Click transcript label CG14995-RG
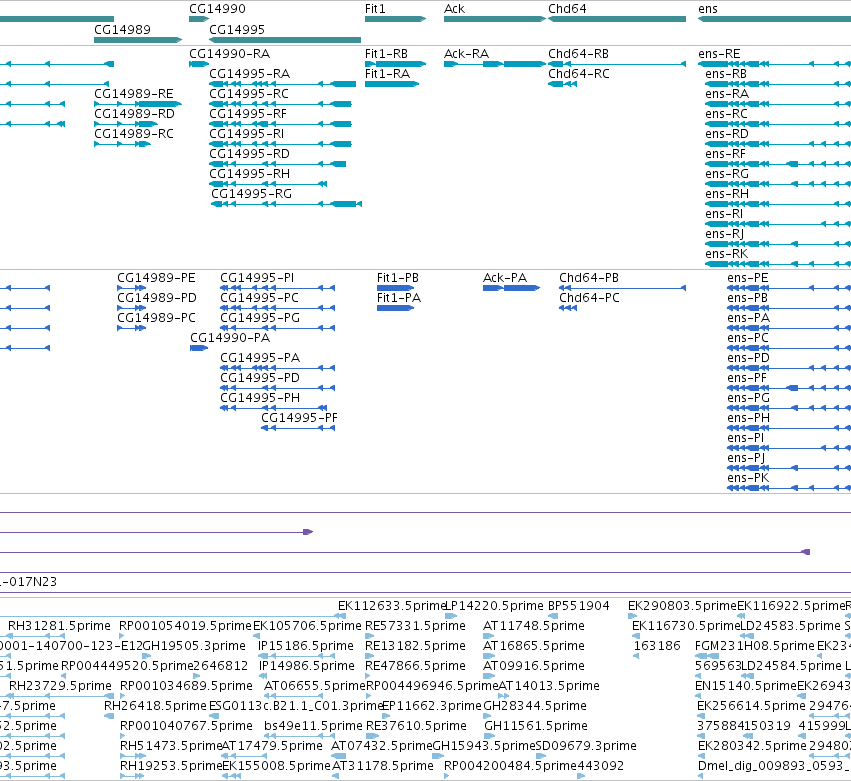 click(251, 194)
